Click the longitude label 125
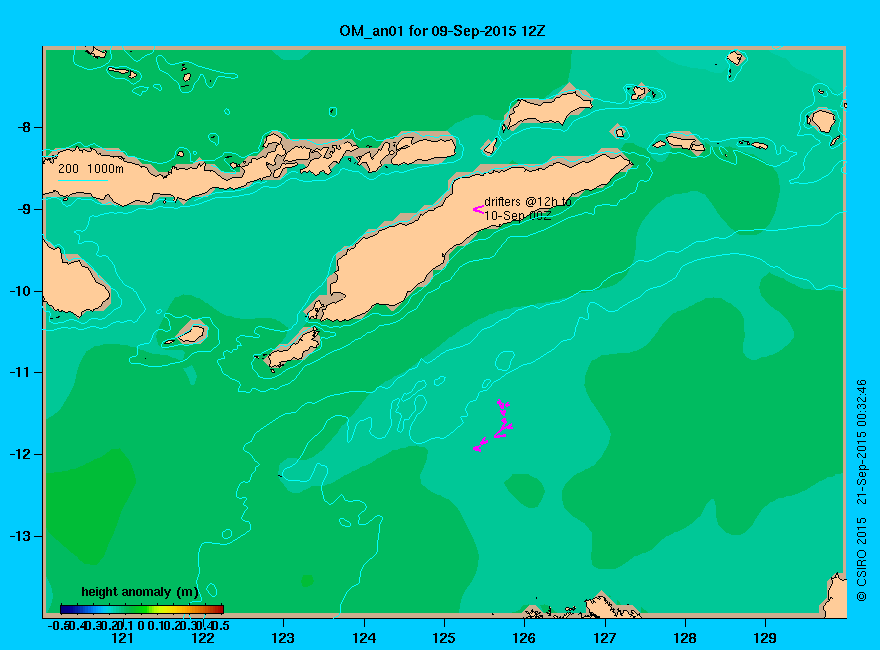The width and height of the screenshot is (880, 650). (x=444, y=638)
